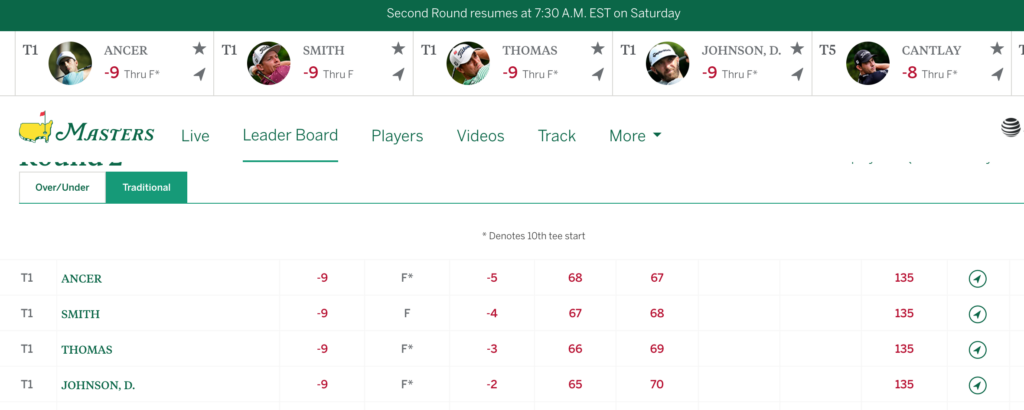
Task: Expand the More dropdown menu
Action: click(x=635, y=136)
